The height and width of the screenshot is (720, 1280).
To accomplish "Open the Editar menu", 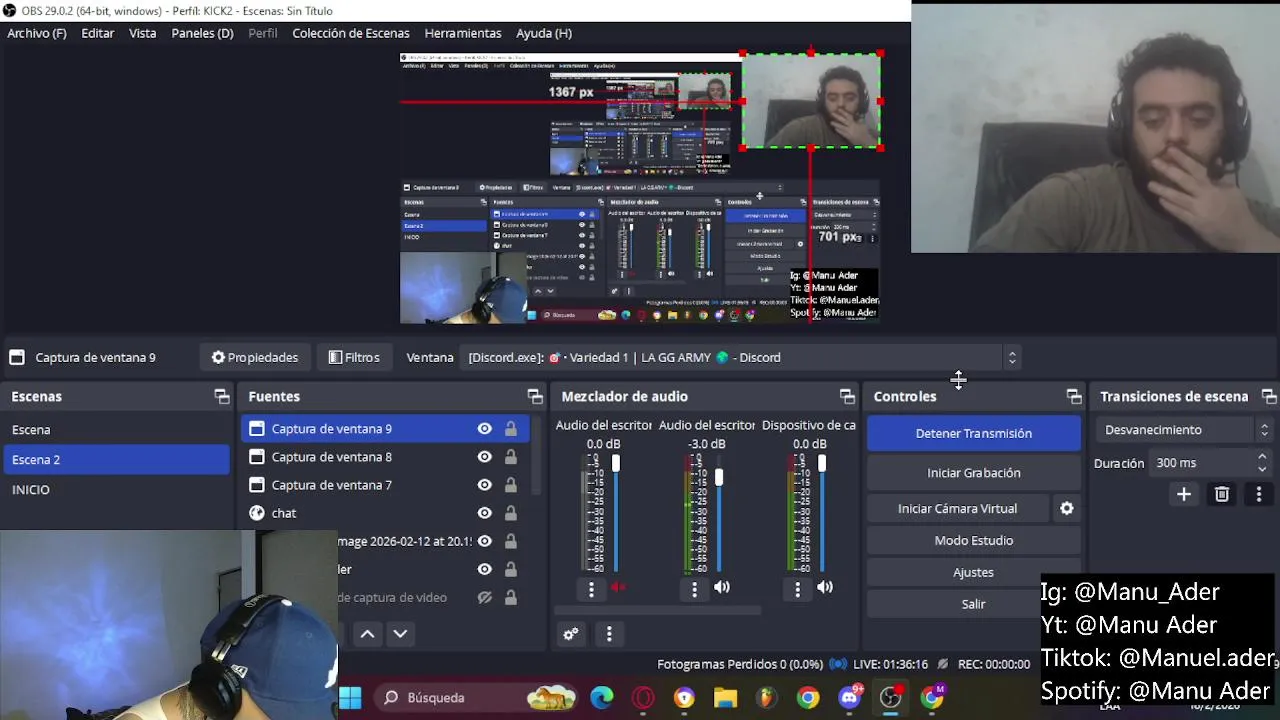I will point(97,33).
